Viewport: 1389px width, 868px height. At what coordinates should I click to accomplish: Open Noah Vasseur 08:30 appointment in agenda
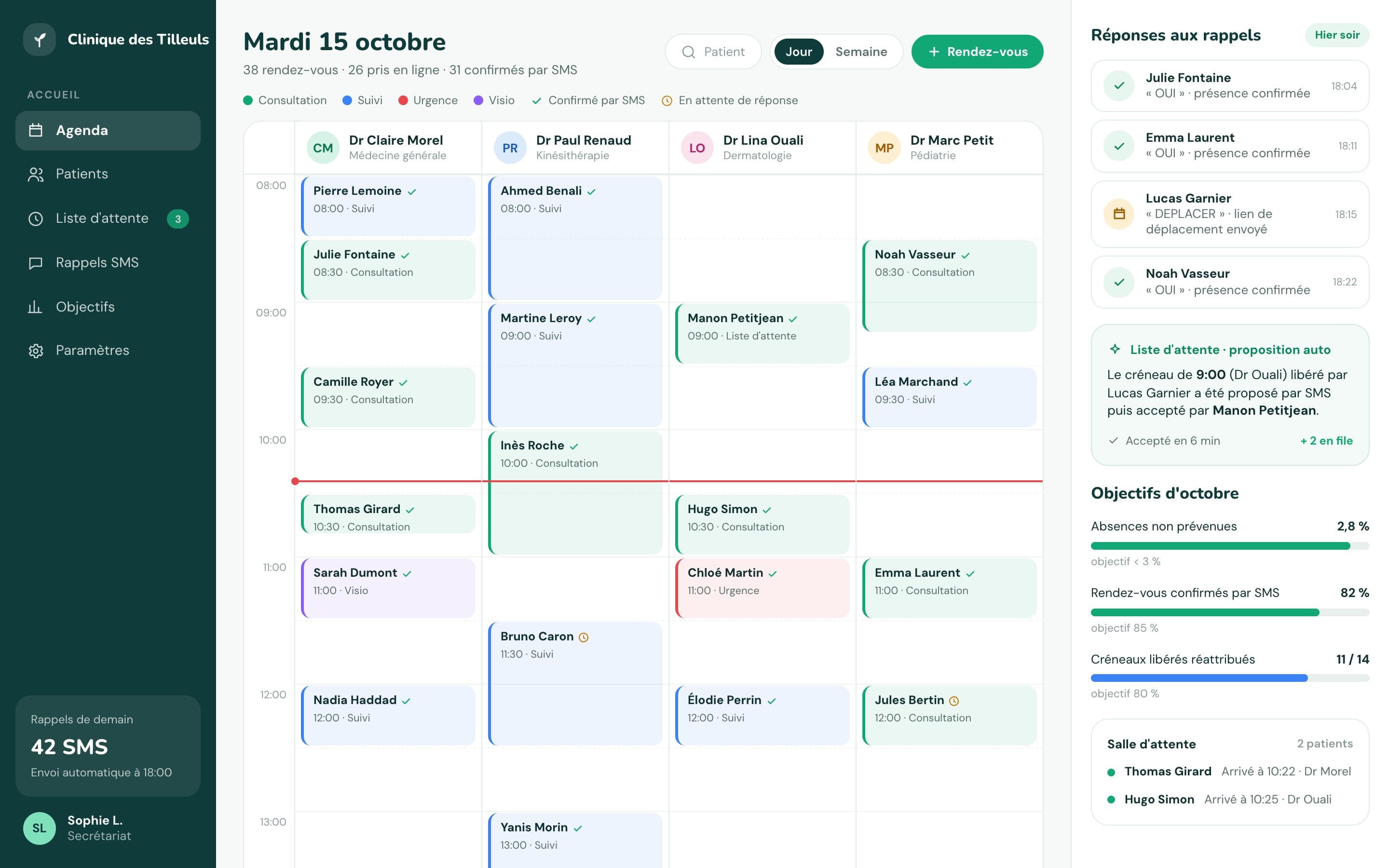[949, 285]
